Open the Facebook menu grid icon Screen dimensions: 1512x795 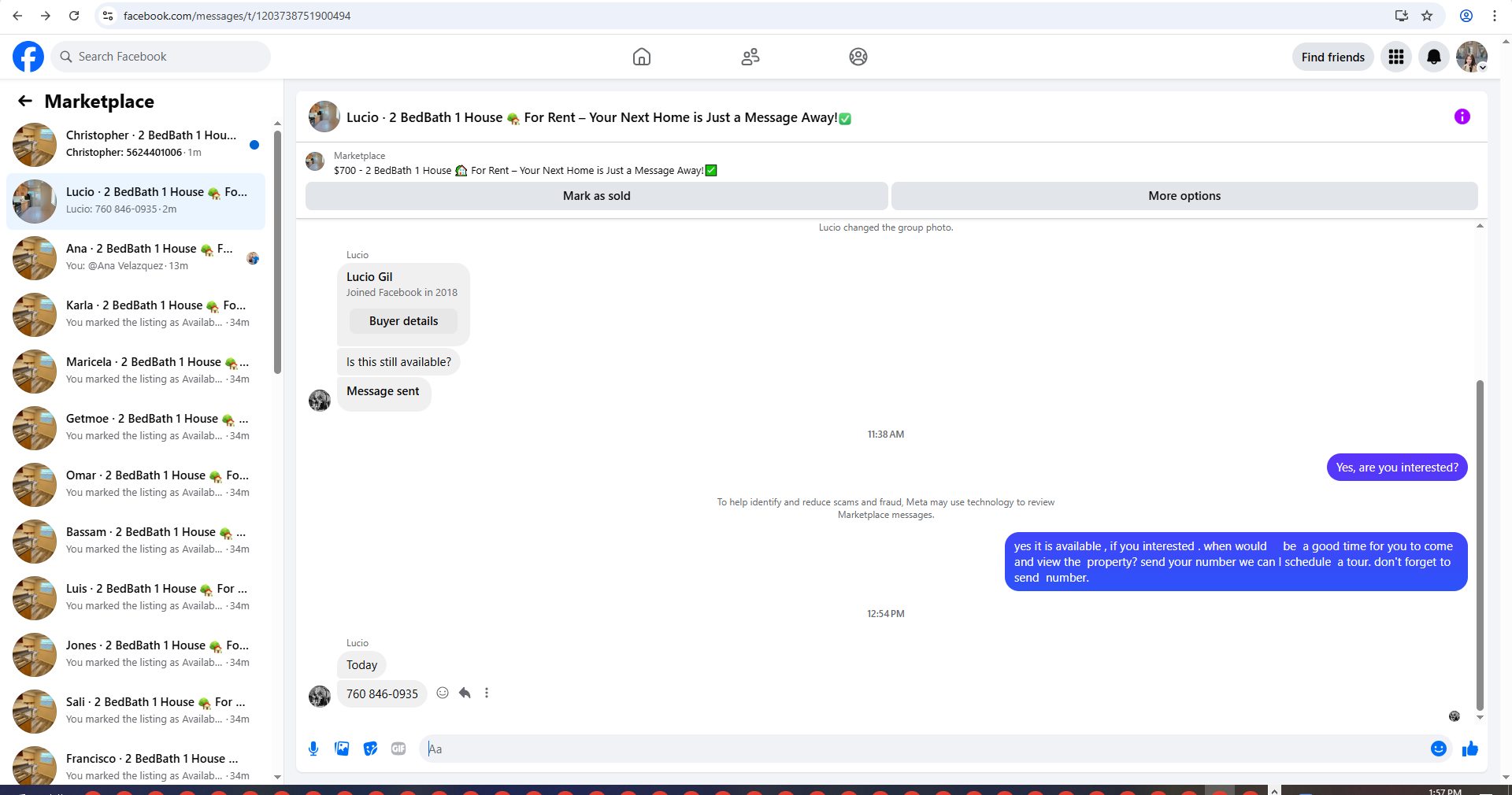(x=1396, y=57)
